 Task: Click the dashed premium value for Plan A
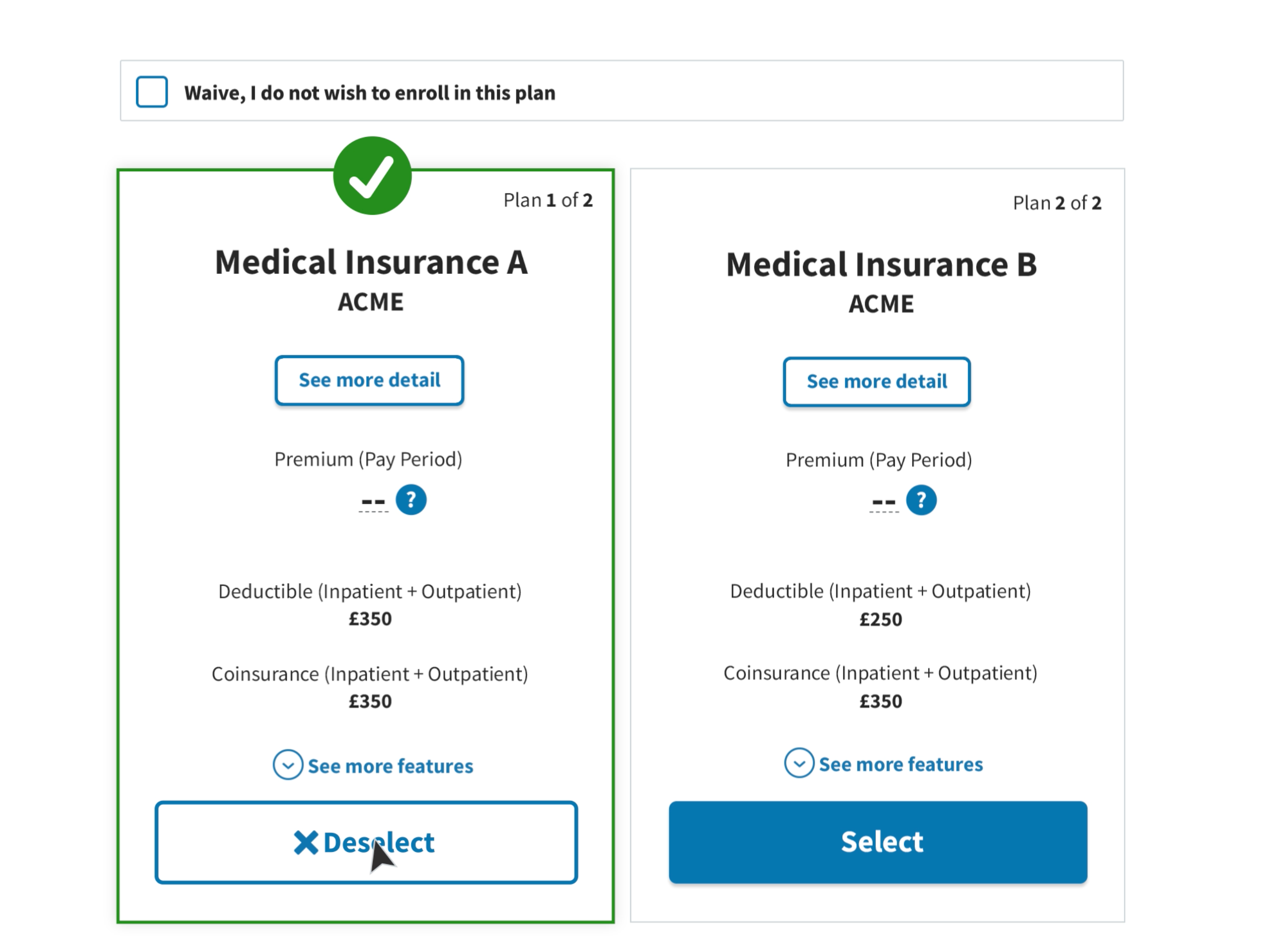pos(373,502)
